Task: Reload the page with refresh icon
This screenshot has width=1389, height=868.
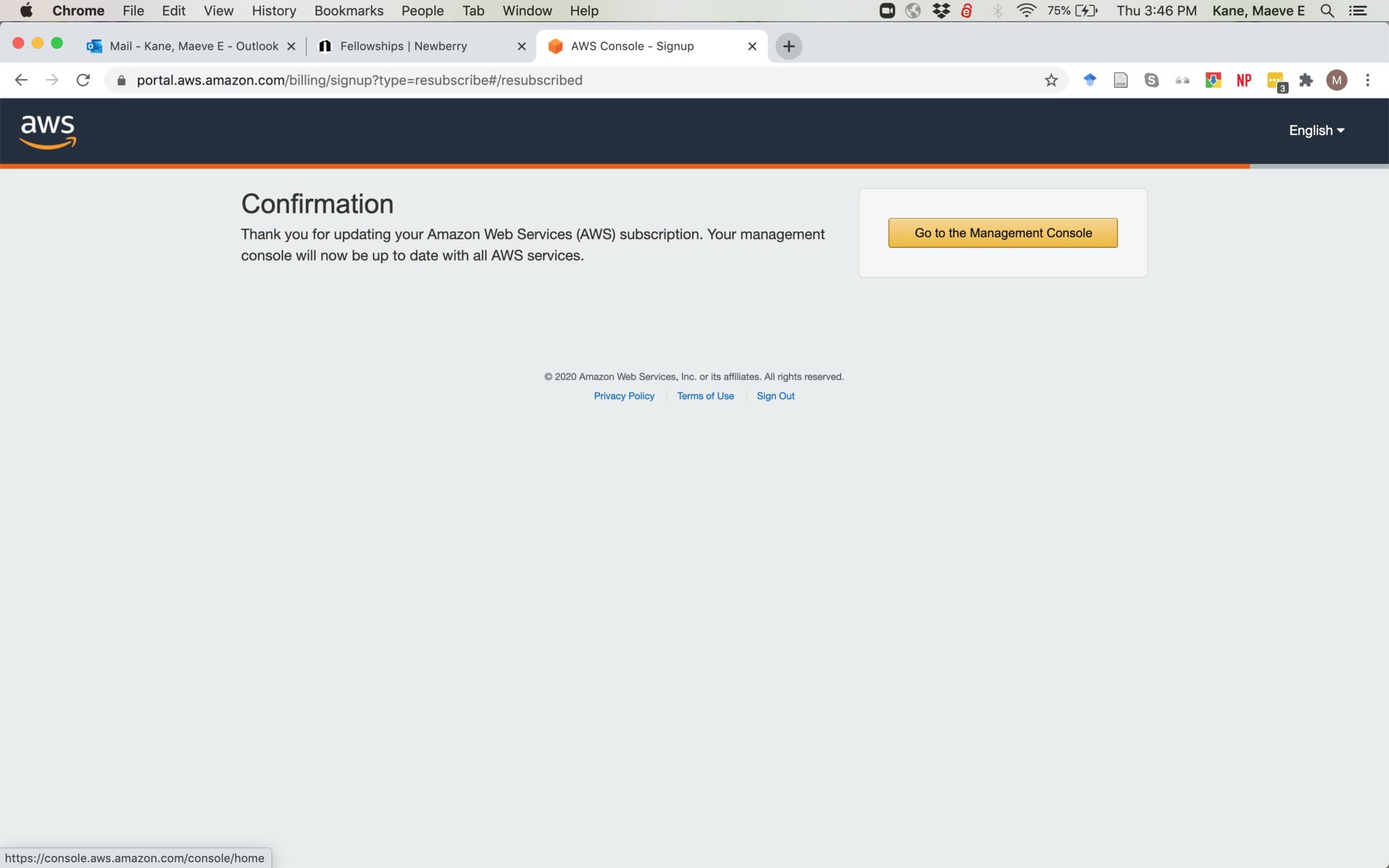Action: point(83,80)
